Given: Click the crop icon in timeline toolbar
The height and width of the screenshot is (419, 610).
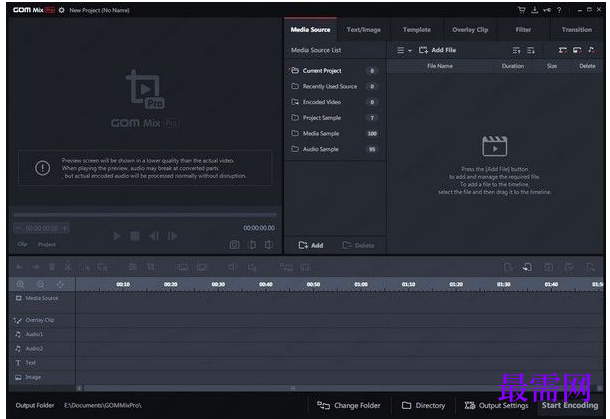Looking at the screenshot, I should [151, 267].
